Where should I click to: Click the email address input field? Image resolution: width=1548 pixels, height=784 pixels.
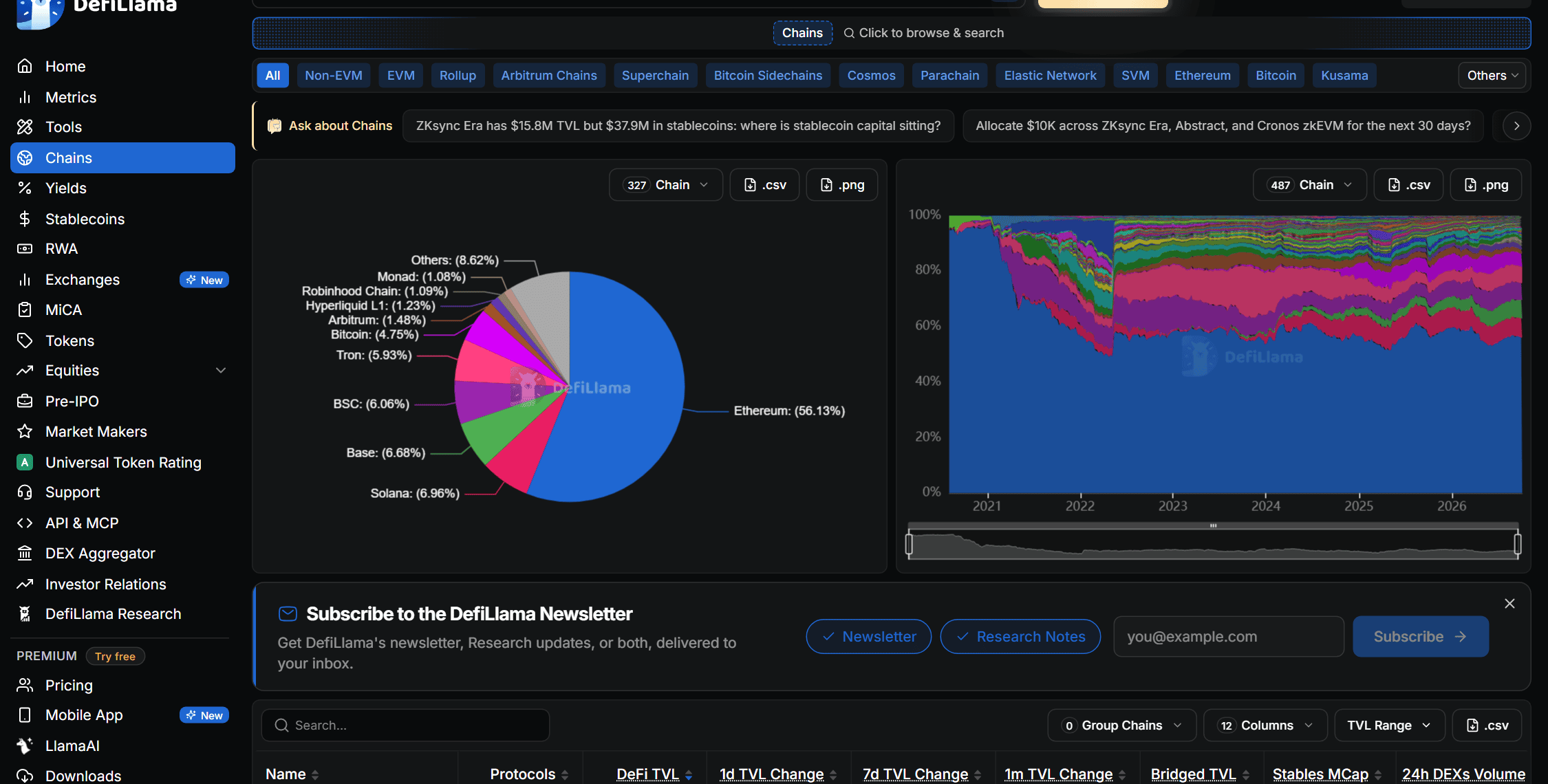[1229, 636]
